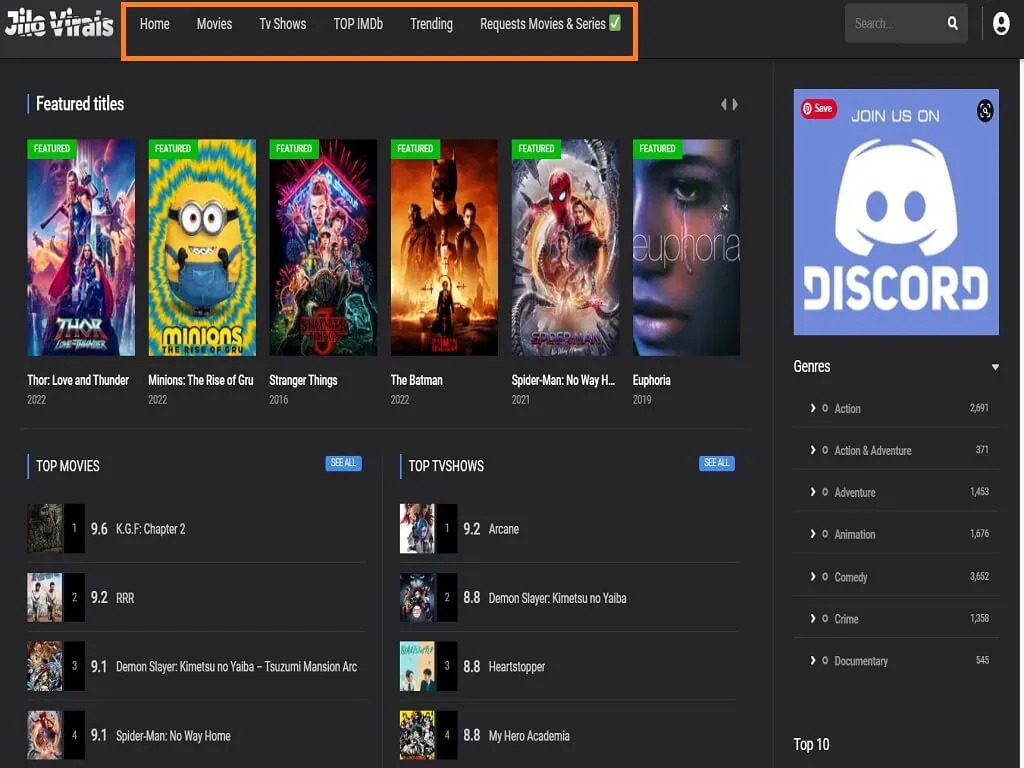This screenshot has width=1024, height=768.
Task: Open Requests Movies & Series page
Action: tap(551, 24)
